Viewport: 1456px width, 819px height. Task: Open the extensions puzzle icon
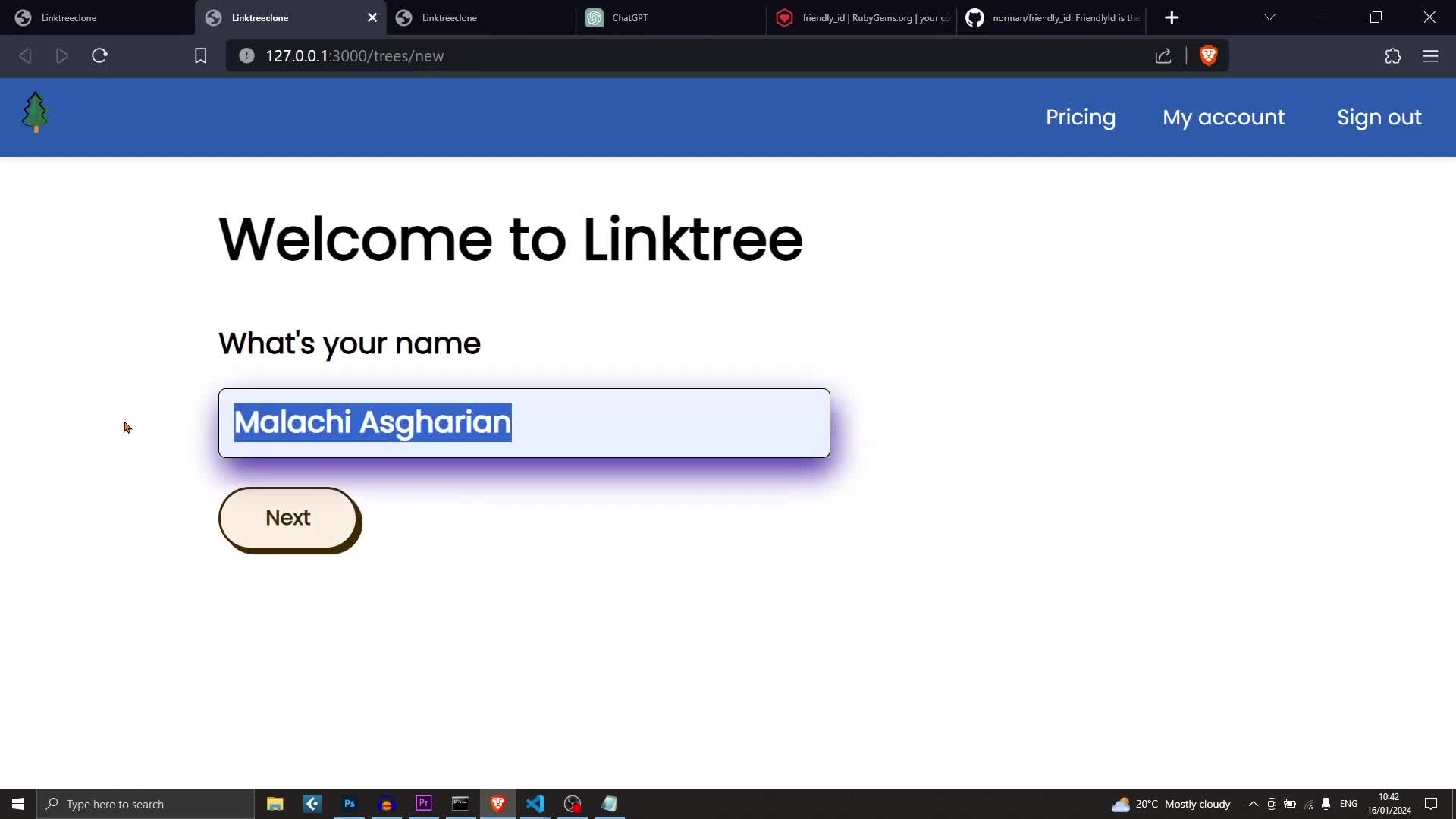coord(1392,56)
